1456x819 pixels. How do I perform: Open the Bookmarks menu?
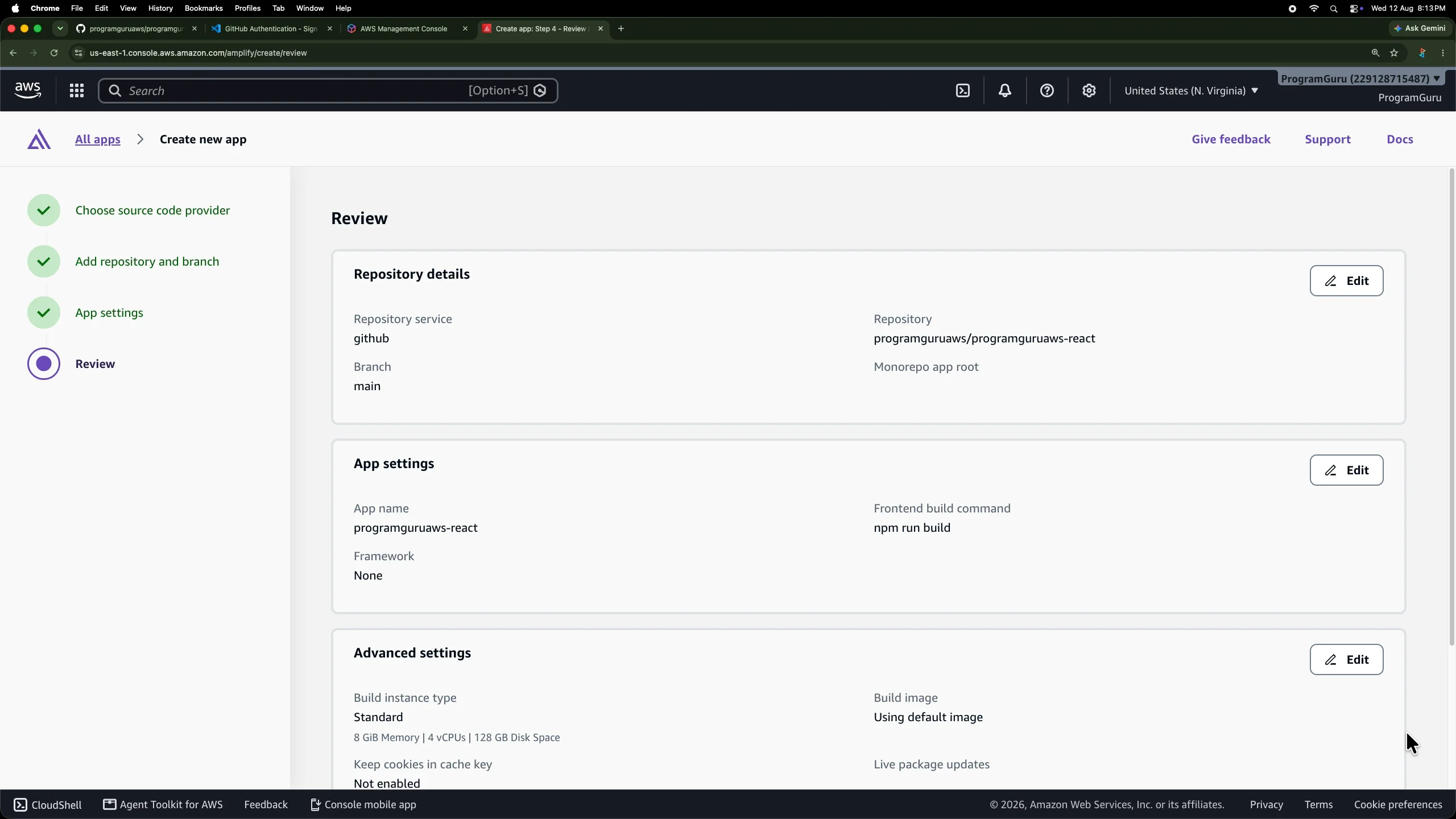(204, 8)
